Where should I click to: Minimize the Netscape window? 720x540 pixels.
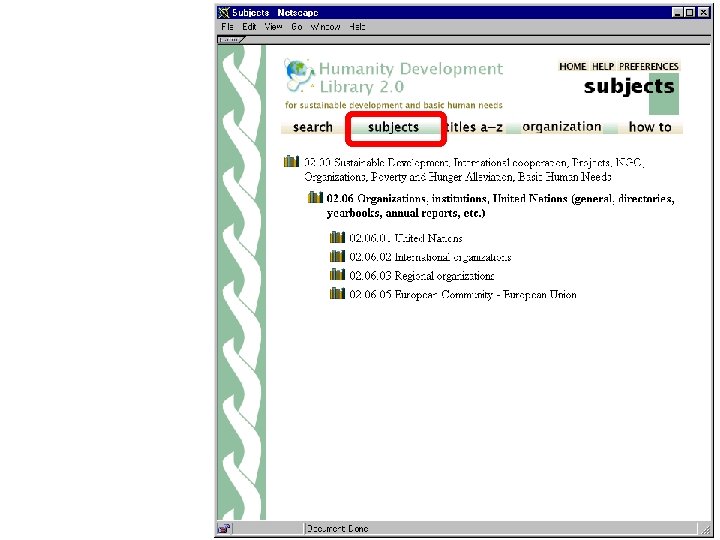677,13
